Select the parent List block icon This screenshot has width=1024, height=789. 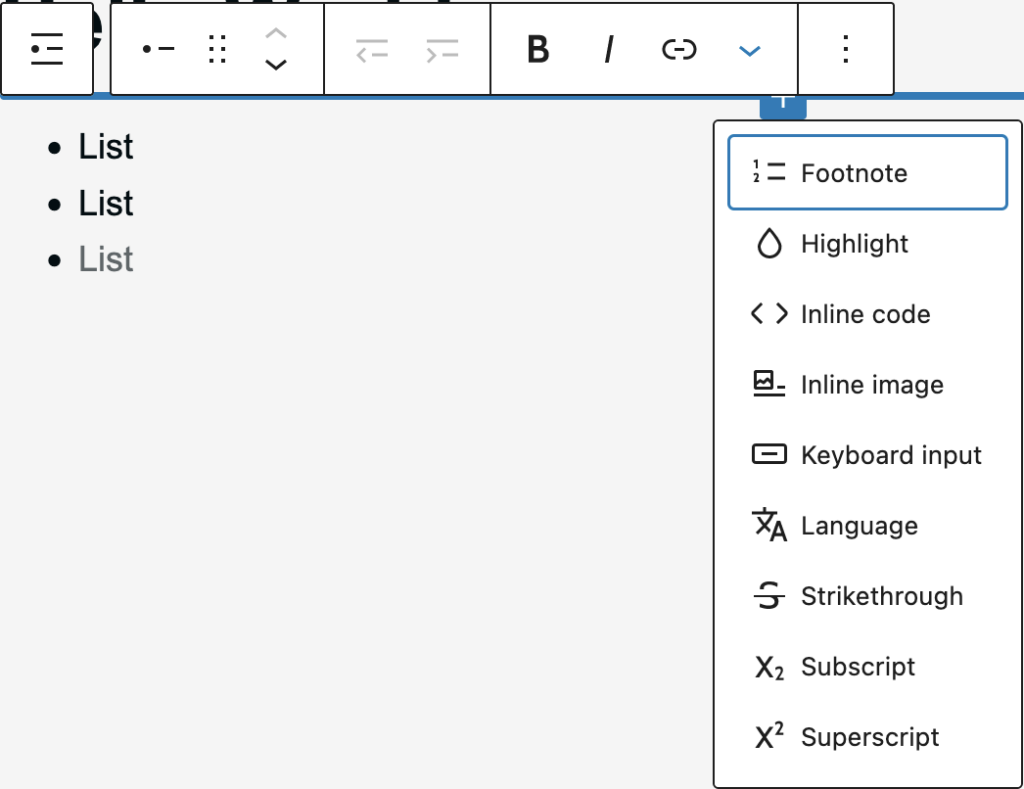[47, 49]
